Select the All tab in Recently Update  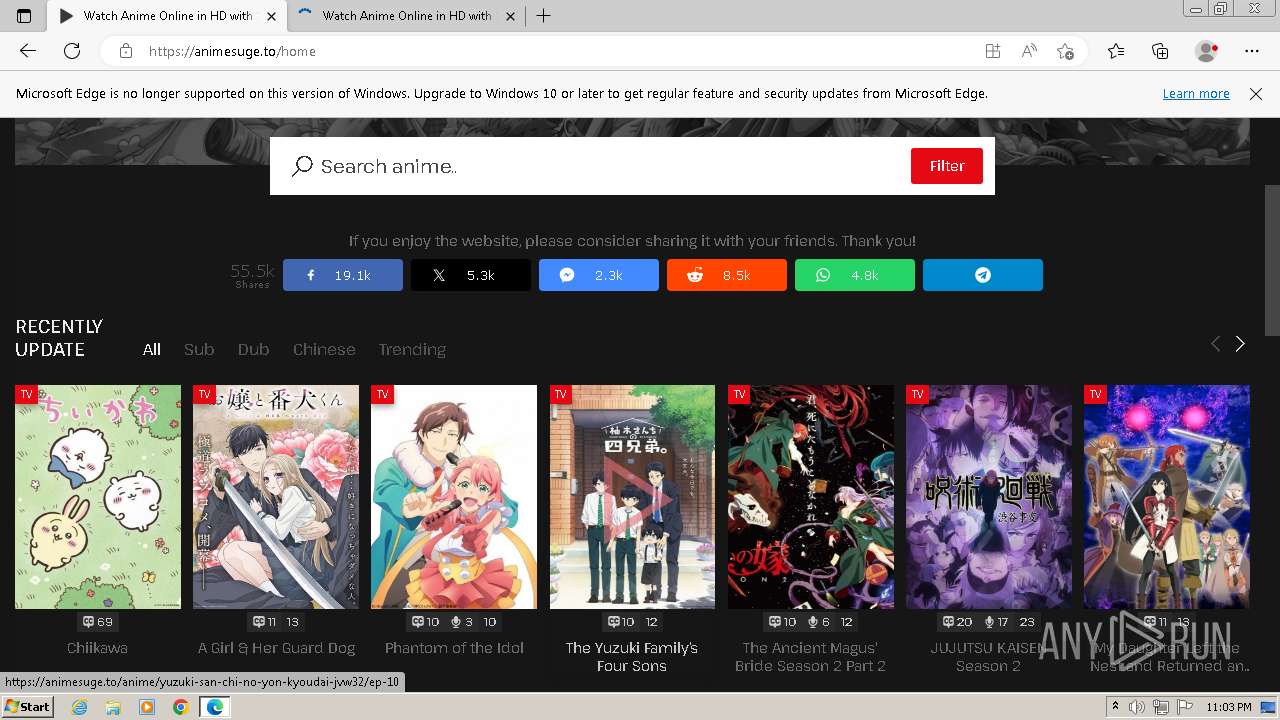(x=152, y=349)
